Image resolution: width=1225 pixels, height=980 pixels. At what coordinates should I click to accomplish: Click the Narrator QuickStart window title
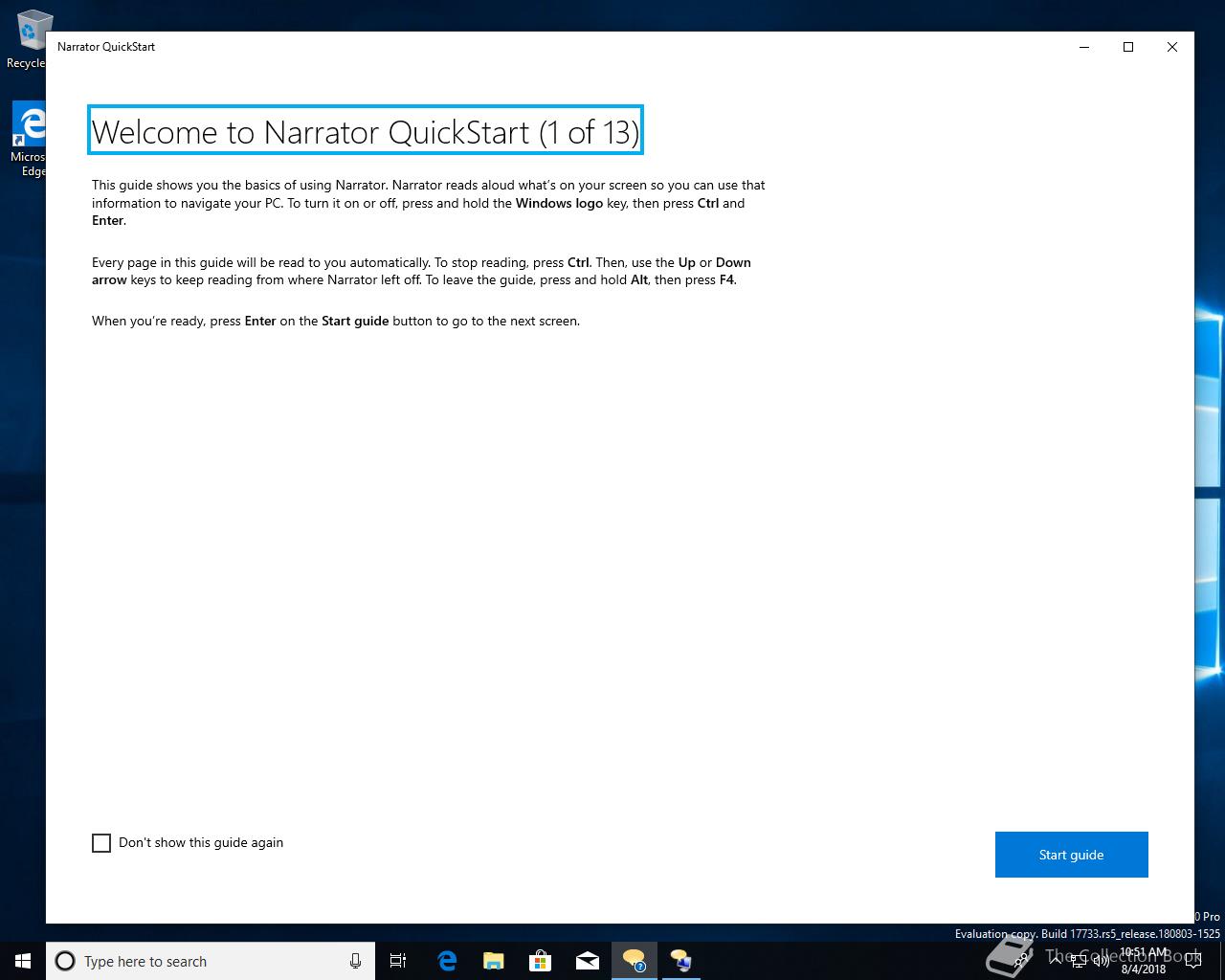click(106, 47)
